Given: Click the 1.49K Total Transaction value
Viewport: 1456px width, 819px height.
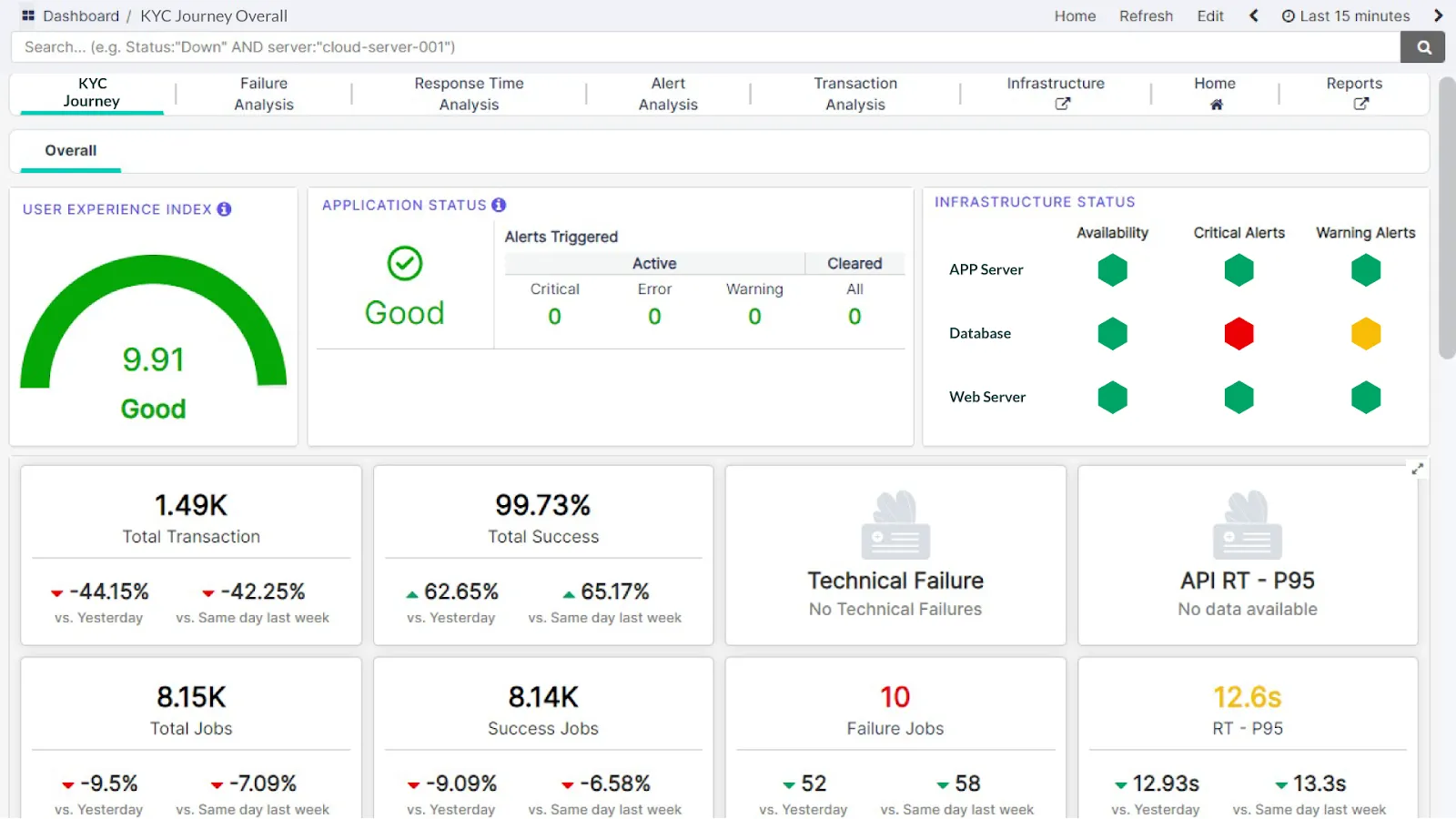Looking at the screenshot, I should tap(191, 505).
